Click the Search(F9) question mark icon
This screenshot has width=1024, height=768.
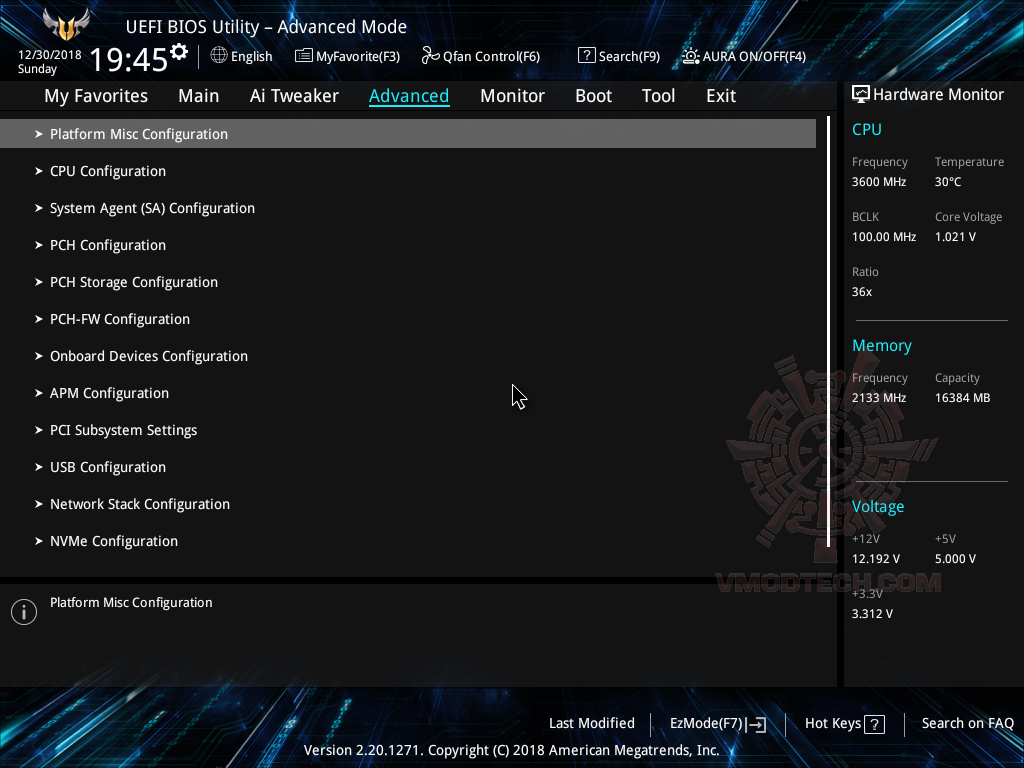[x=586, y=56]
